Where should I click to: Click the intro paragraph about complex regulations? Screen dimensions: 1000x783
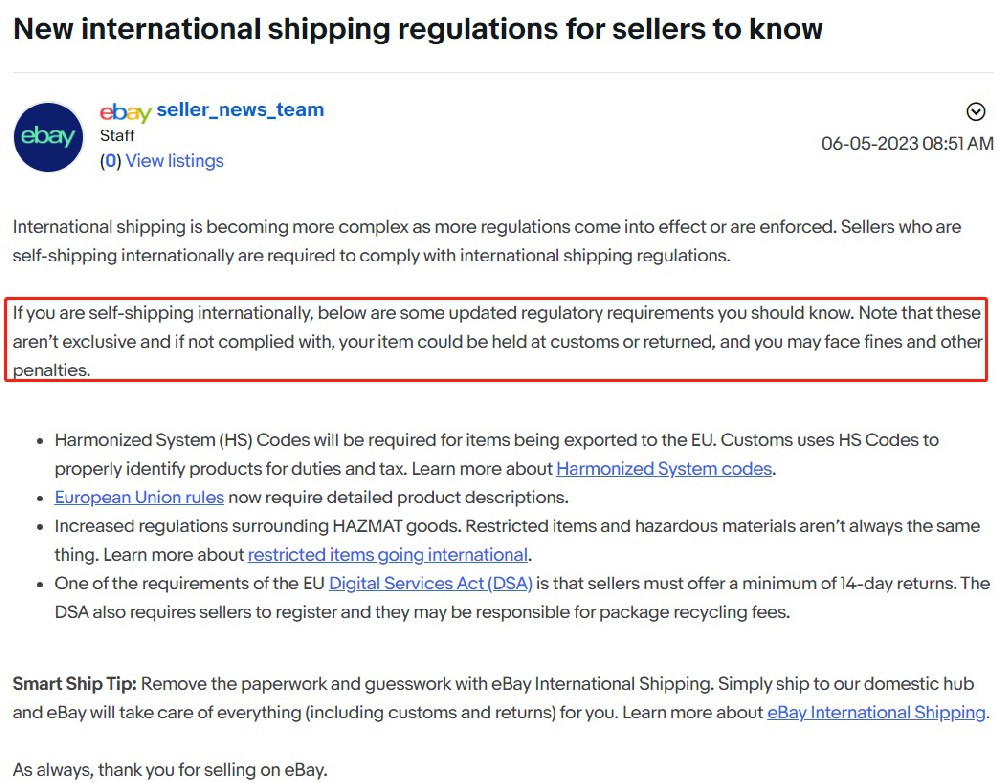(487, 241)
